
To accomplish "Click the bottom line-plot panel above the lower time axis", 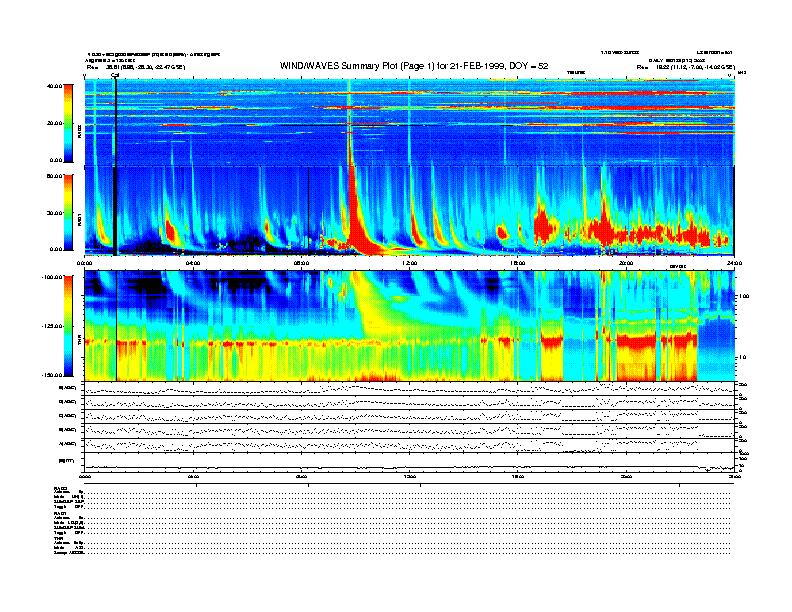I will click(410, 463).
